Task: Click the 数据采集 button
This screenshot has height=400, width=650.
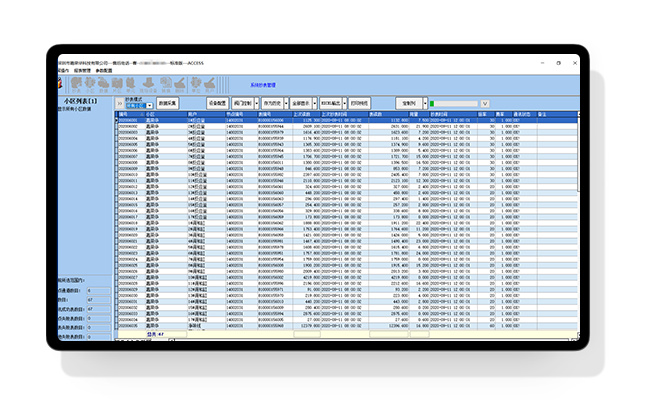Action: (x=167, y=103)
